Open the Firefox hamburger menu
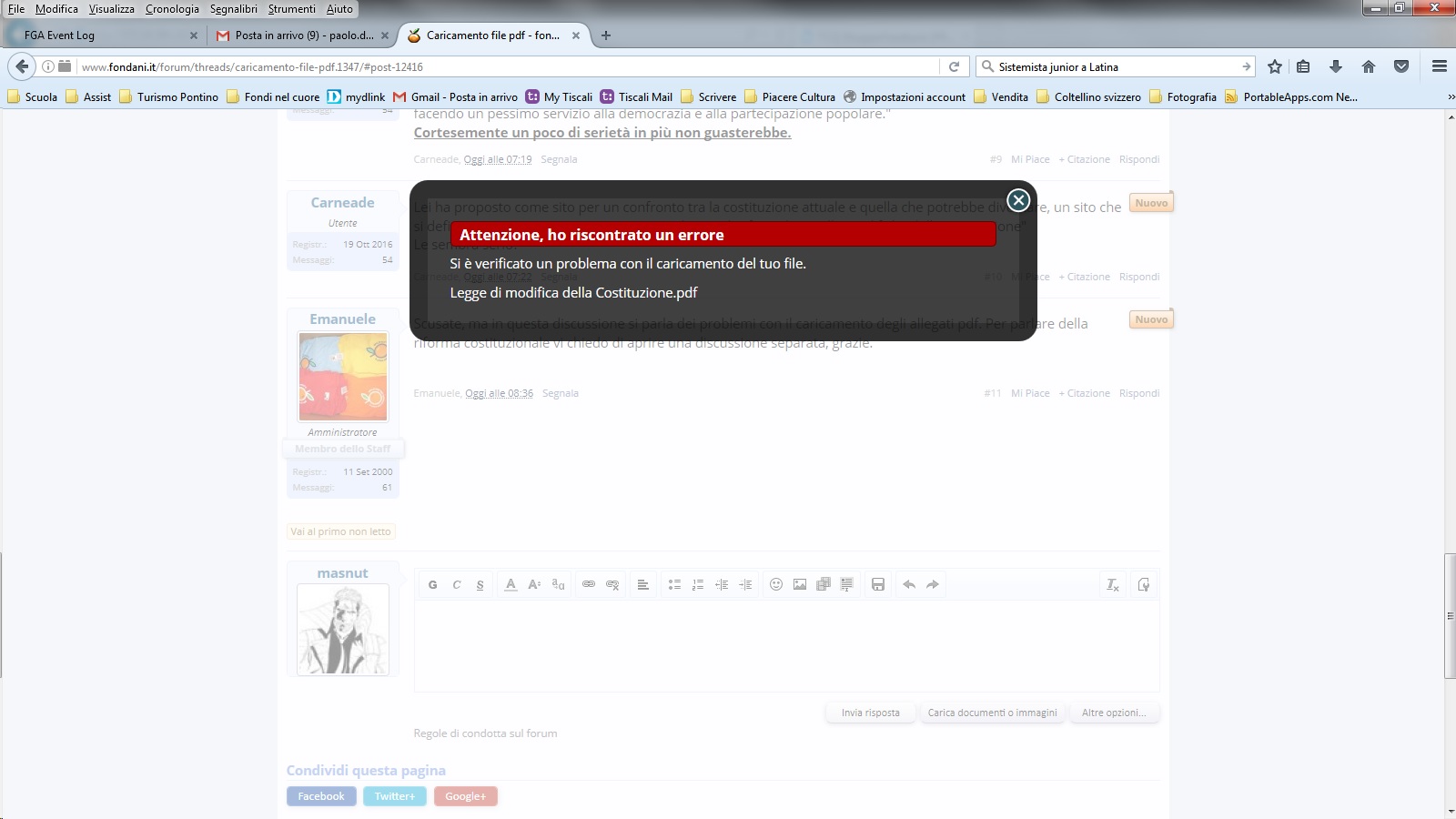Viewport: 1456px width, 819px height. pyautogui.click(x=1440, y=66)
